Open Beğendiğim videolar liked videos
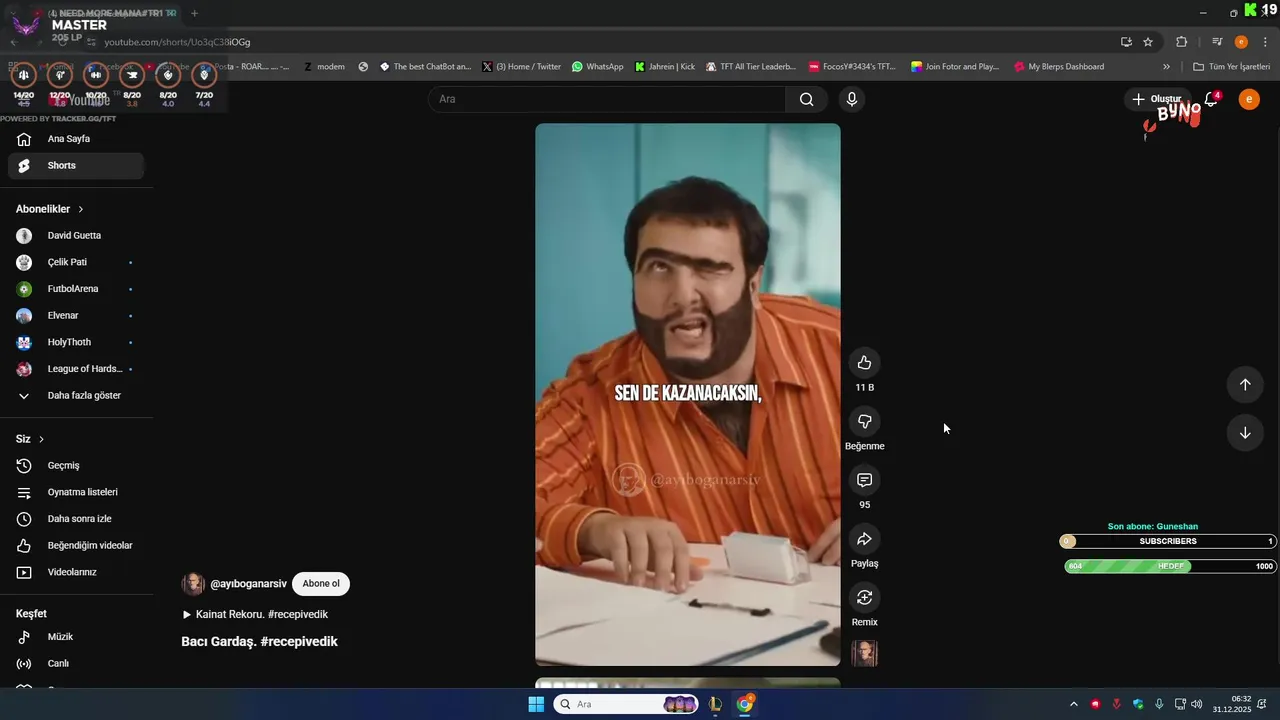The image size is (1280, 720). [76, 546]
